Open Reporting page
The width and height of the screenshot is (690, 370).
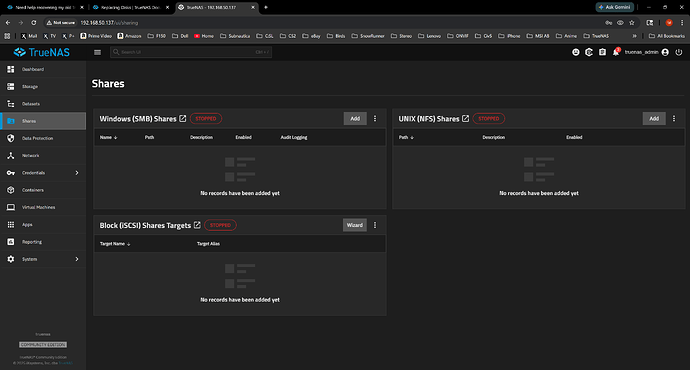(43, 242)
